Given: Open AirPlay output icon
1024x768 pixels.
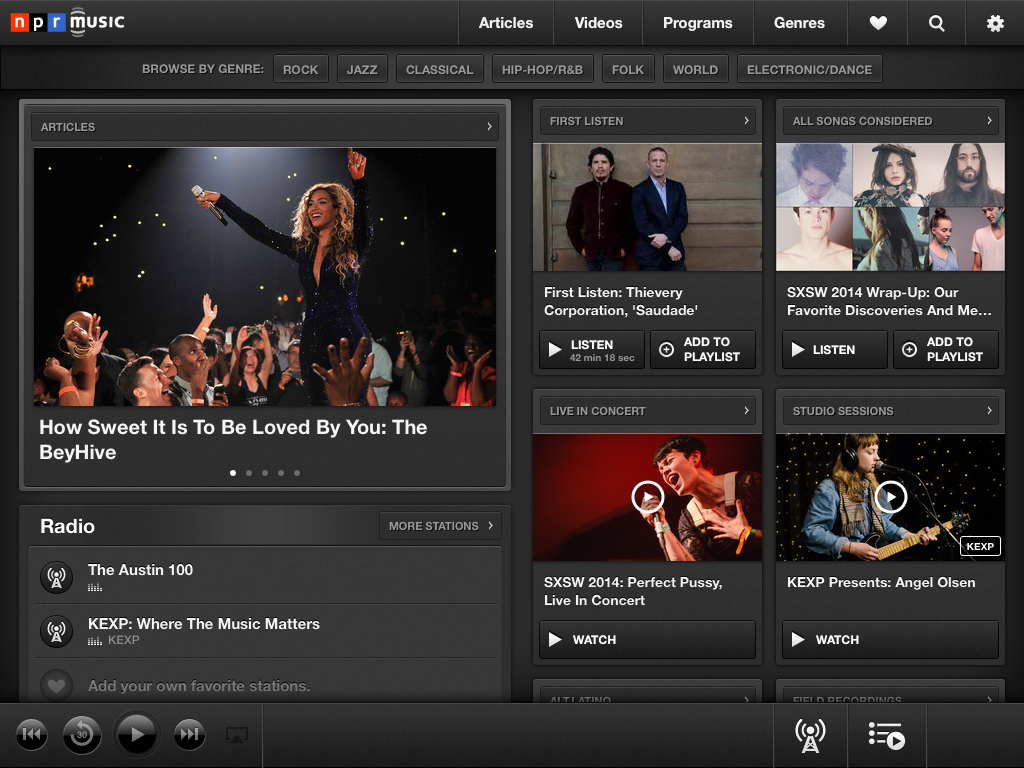Looking at the screenshot, I should pos(236,735).
